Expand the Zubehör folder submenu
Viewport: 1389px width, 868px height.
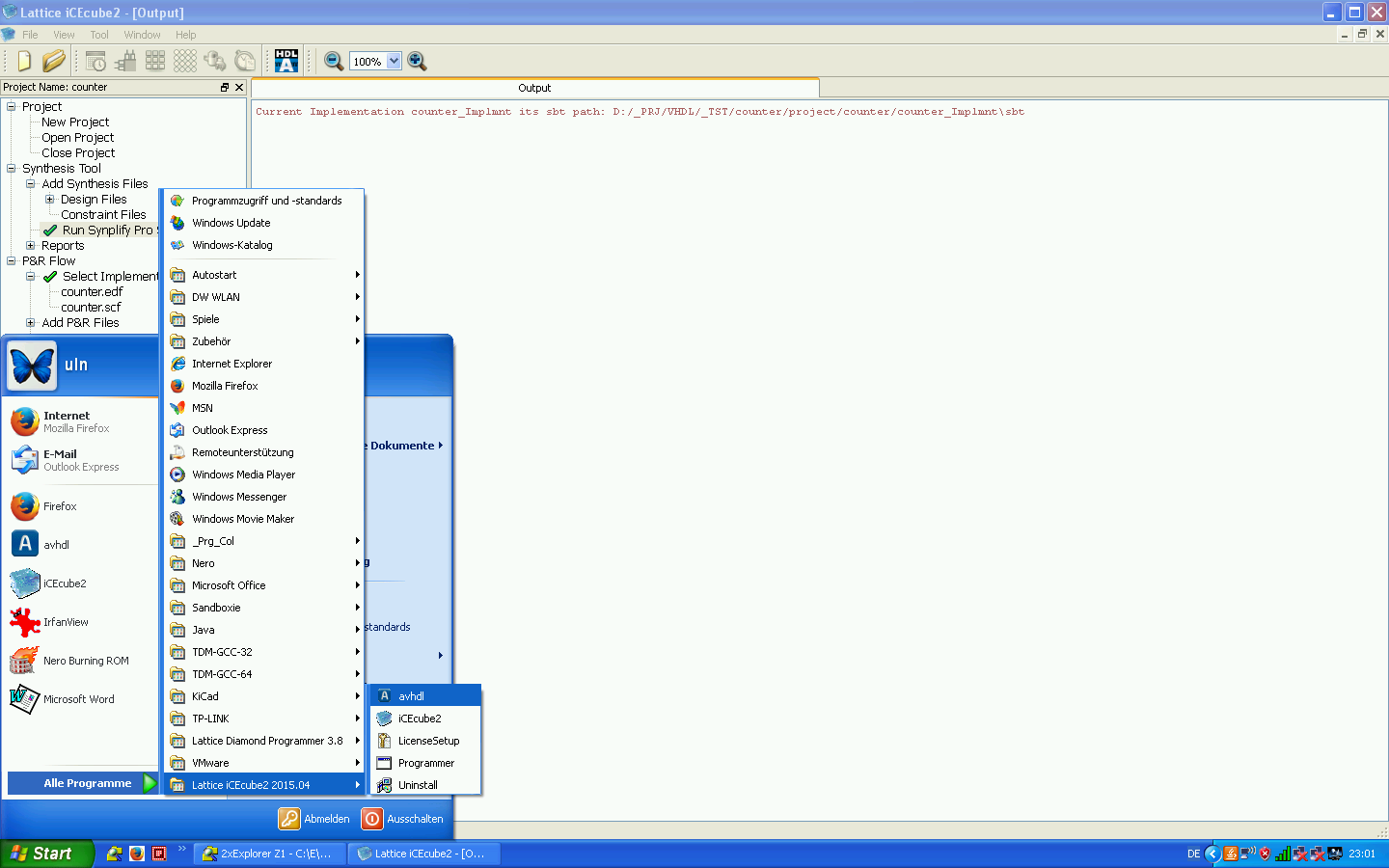pos(263,341)
